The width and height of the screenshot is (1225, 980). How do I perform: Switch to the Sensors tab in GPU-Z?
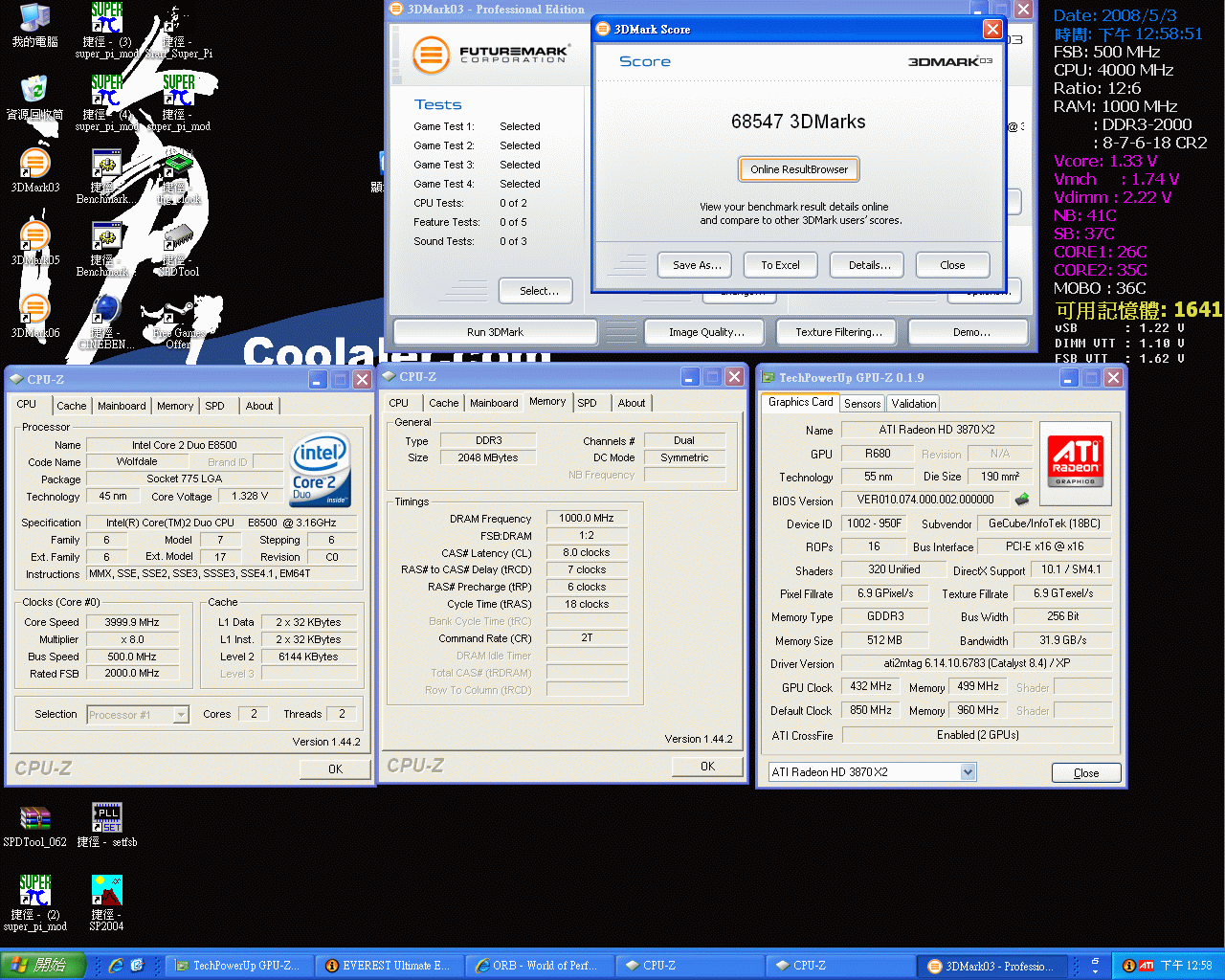click(x=862, y=404)
